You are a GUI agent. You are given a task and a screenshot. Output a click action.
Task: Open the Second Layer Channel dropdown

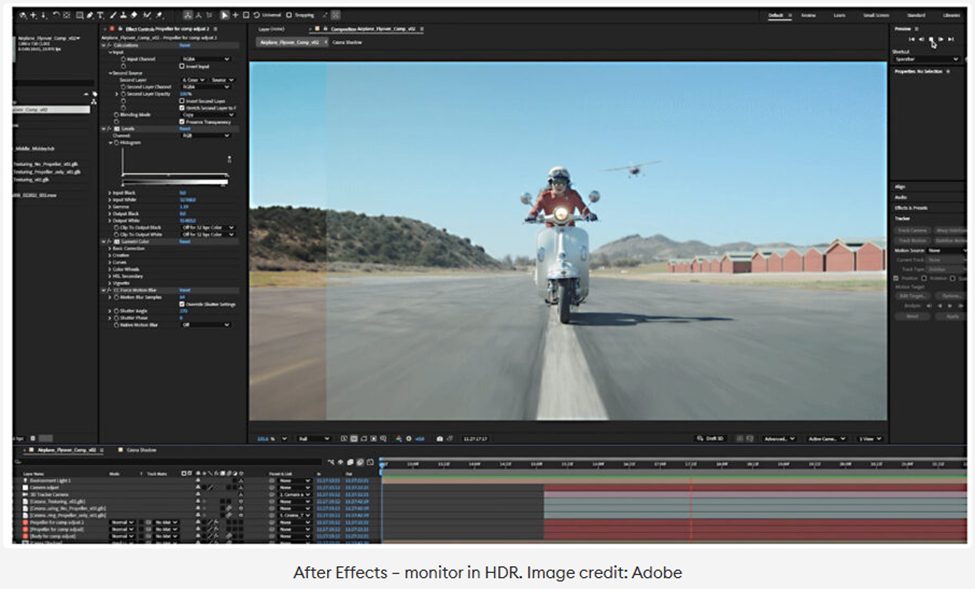(206, 87)
